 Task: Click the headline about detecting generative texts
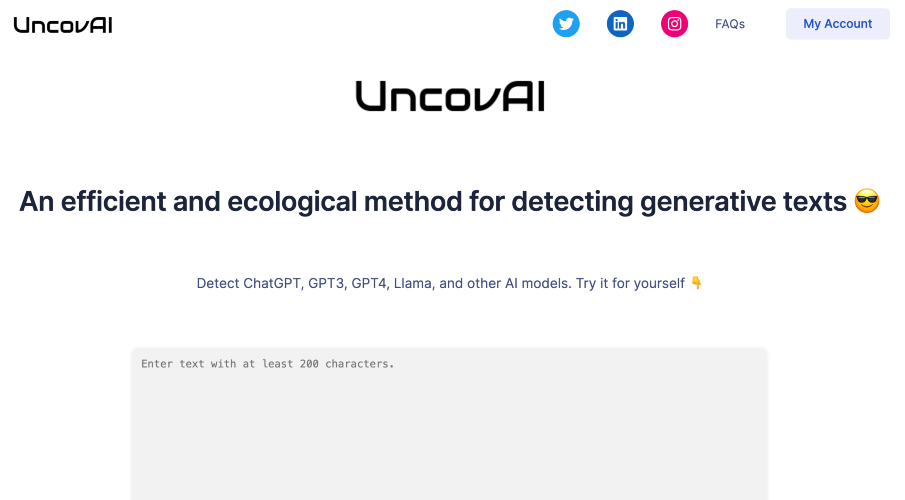coord(433,202)
